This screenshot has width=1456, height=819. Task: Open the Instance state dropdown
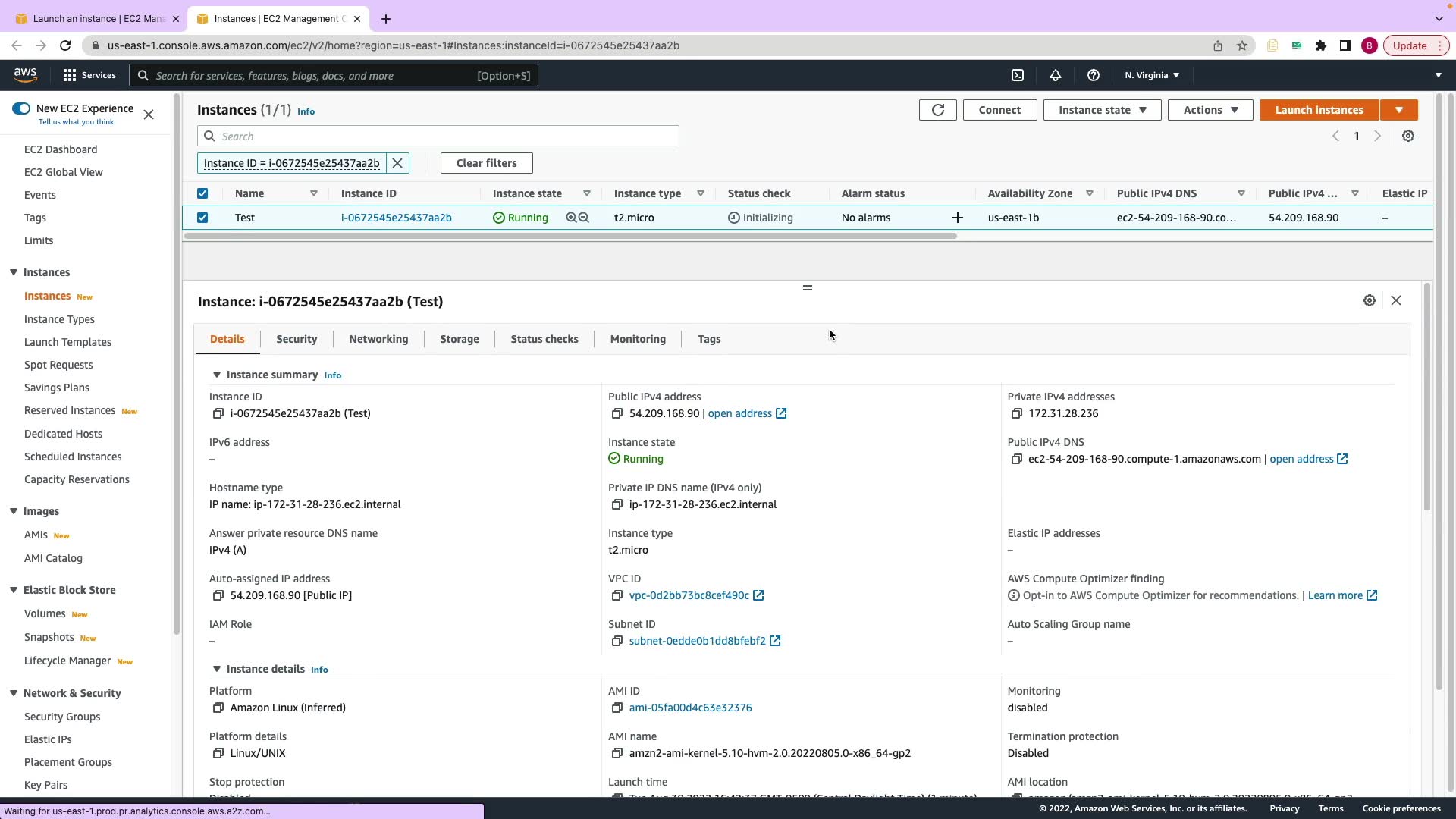1101,110
